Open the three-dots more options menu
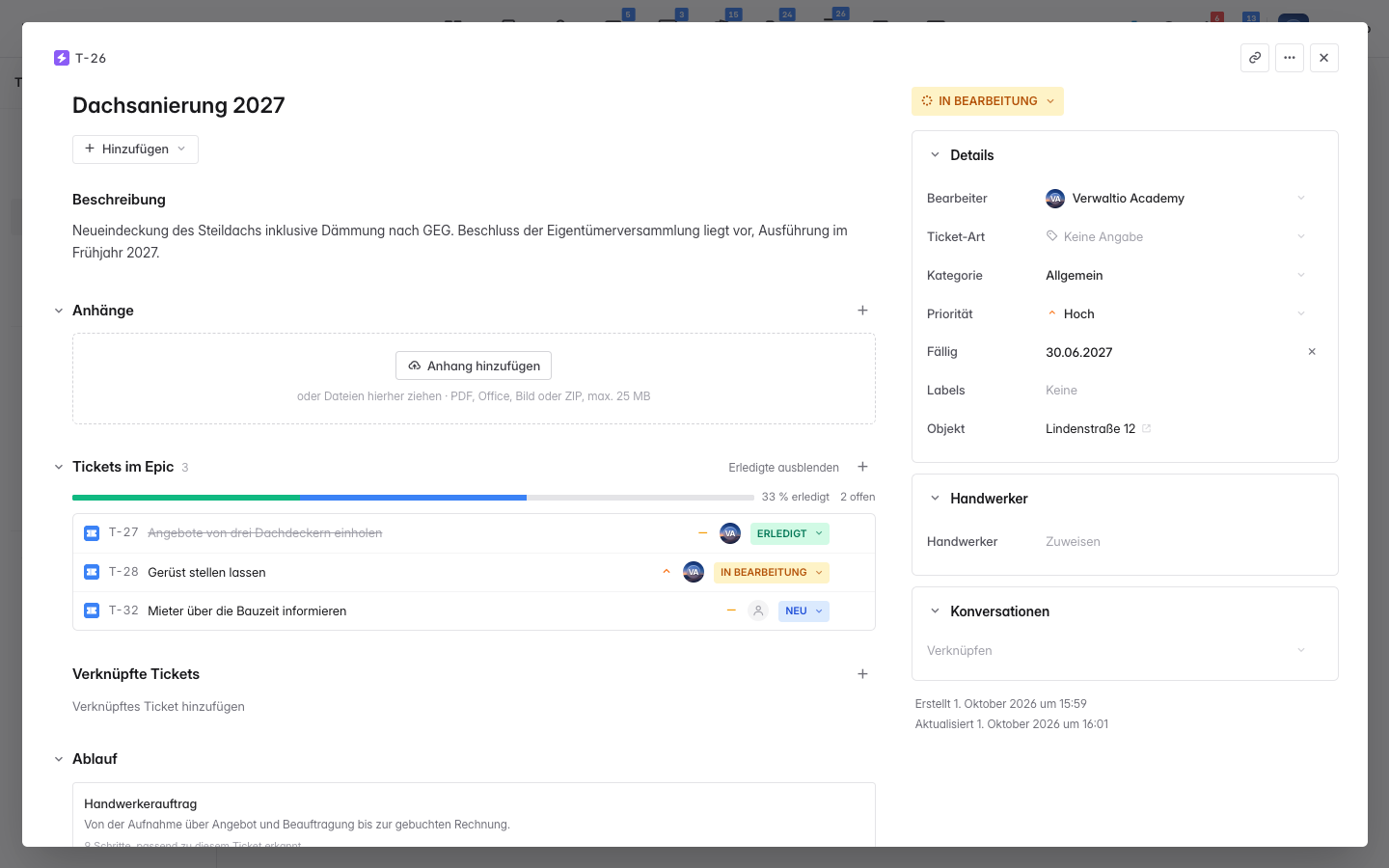The width and height of the screenshot is (1389, 868). tap(1290, 58)
